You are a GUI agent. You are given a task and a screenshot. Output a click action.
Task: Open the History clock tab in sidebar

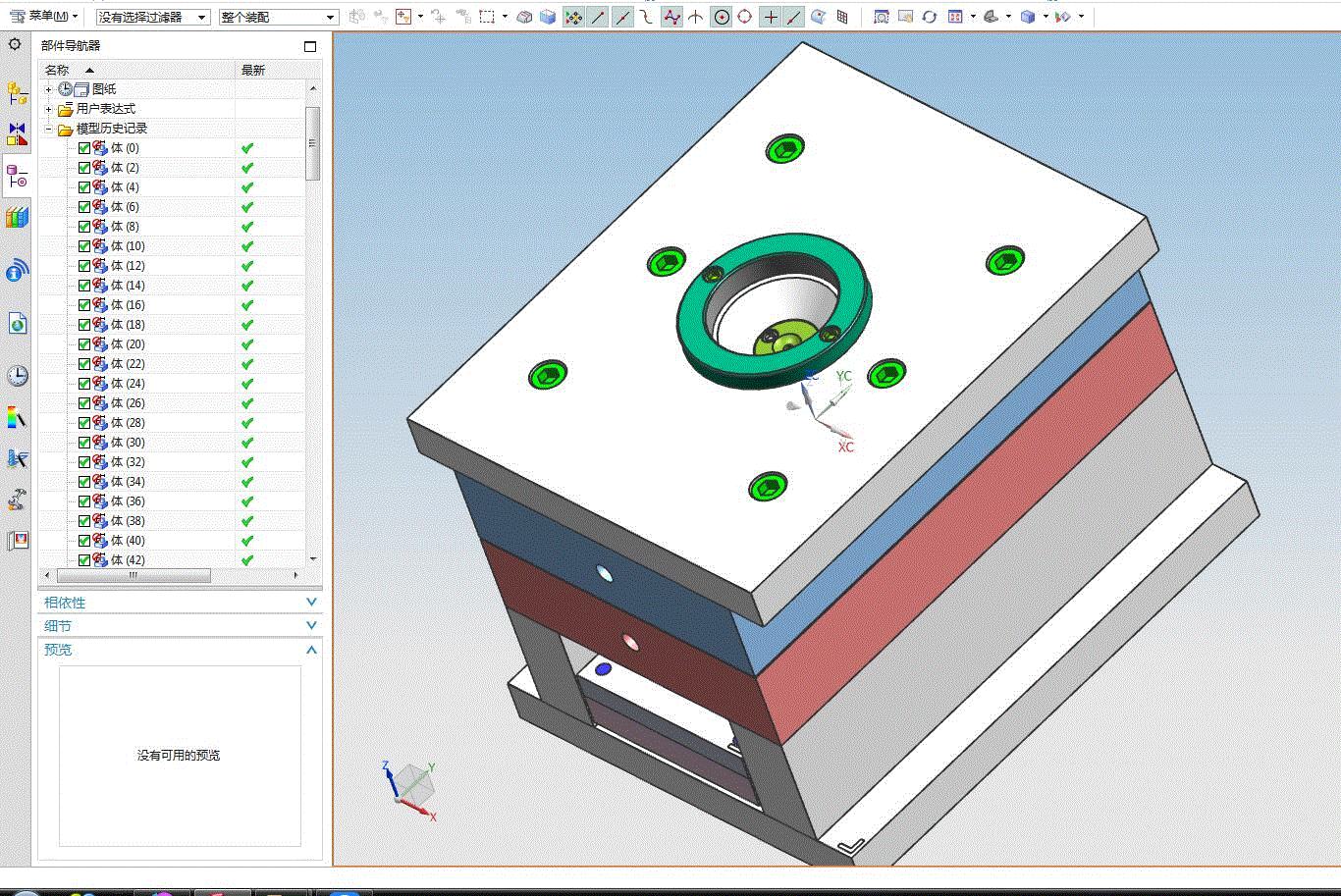[17, 376]
